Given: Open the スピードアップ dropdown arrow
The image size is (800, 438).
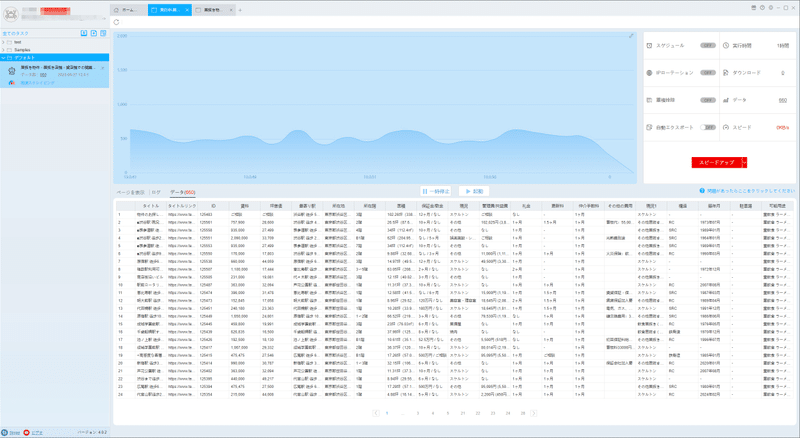Looking at the screenshot, I should [x=743, y=162].
